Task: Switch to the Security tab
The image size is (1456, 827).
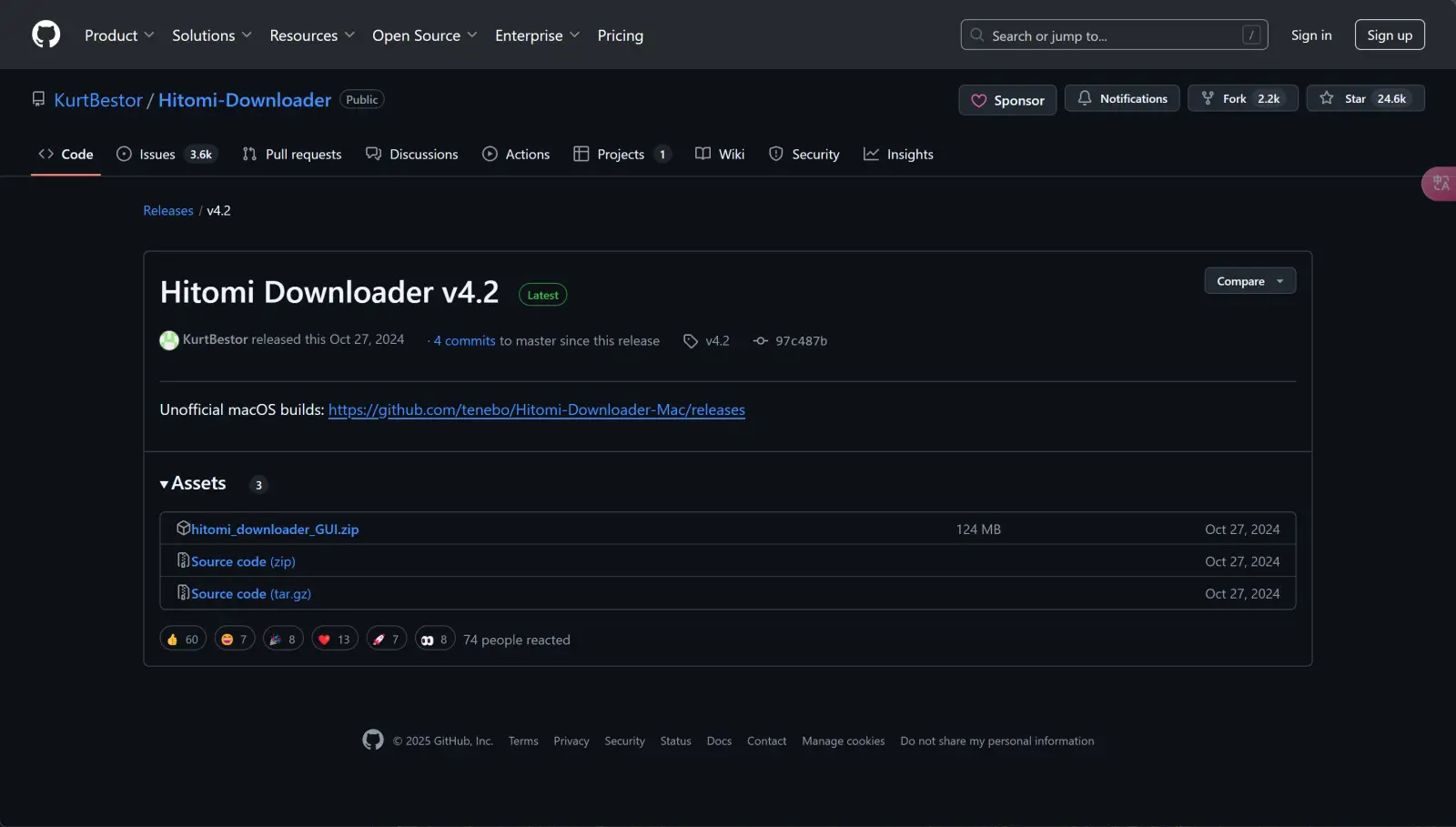Action: tap(804, 155)
